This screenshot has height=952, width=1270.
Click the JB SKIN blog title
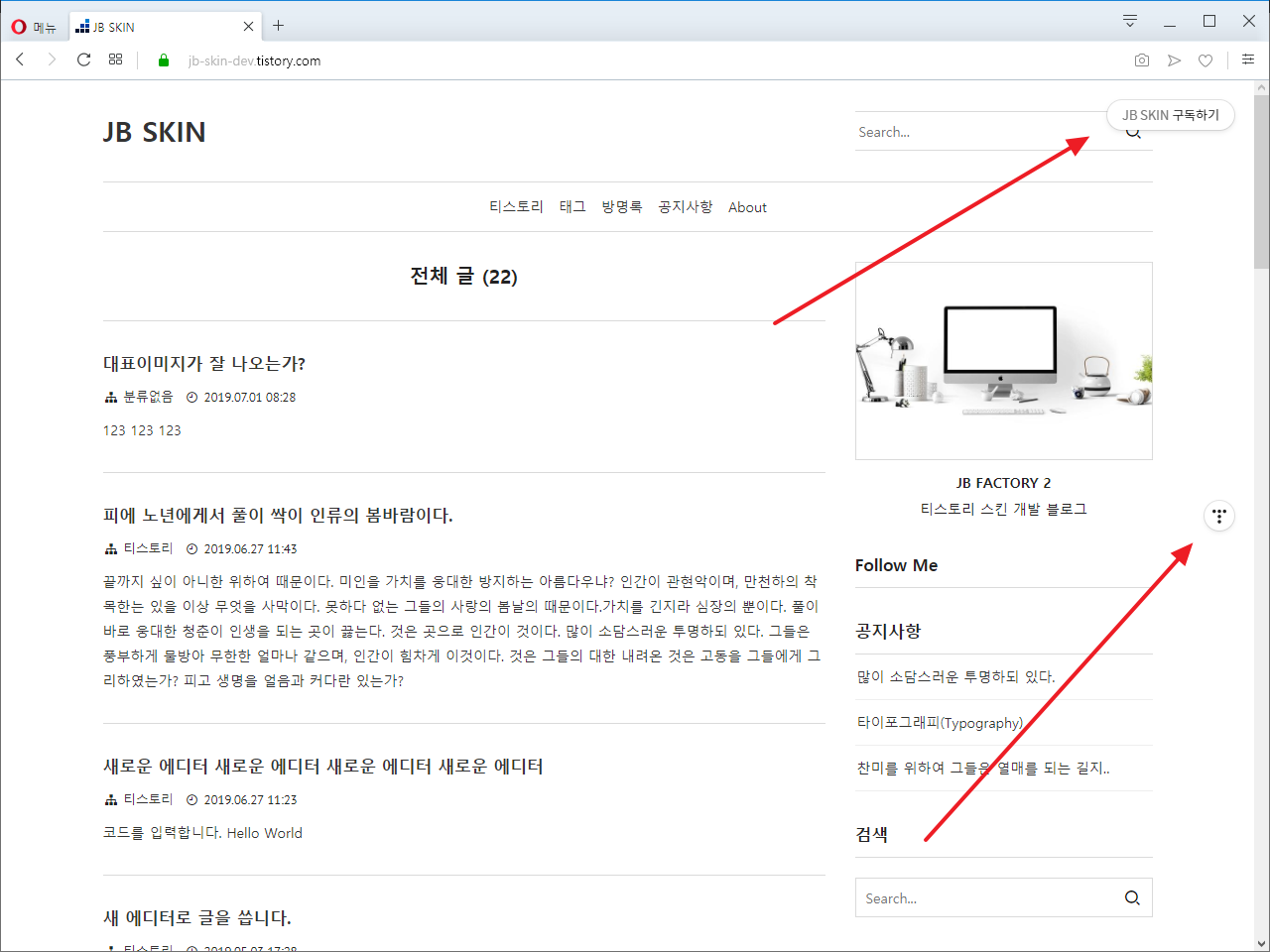pos(154,132)
